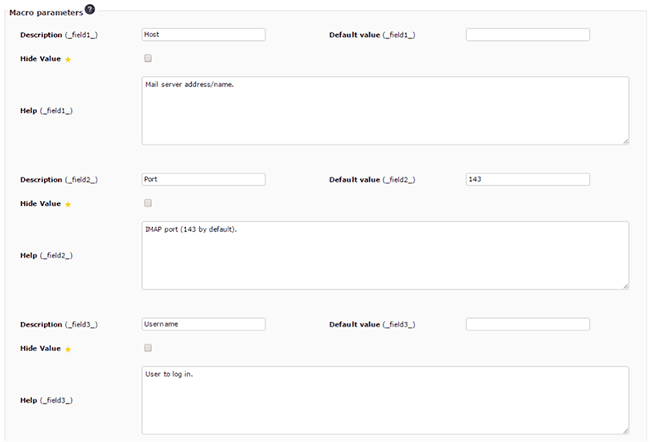Viewport: 650px width, 442px height.
Task: Click the empty Default value _field1_ input
Action: (528, 35)
